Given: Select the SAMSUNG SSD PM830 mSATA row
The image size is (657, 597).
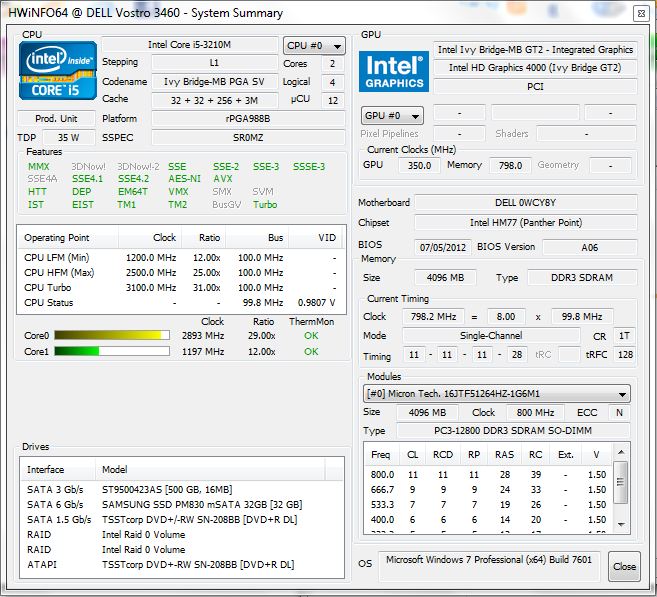Looking at the screenshot, I should point(182,504).
